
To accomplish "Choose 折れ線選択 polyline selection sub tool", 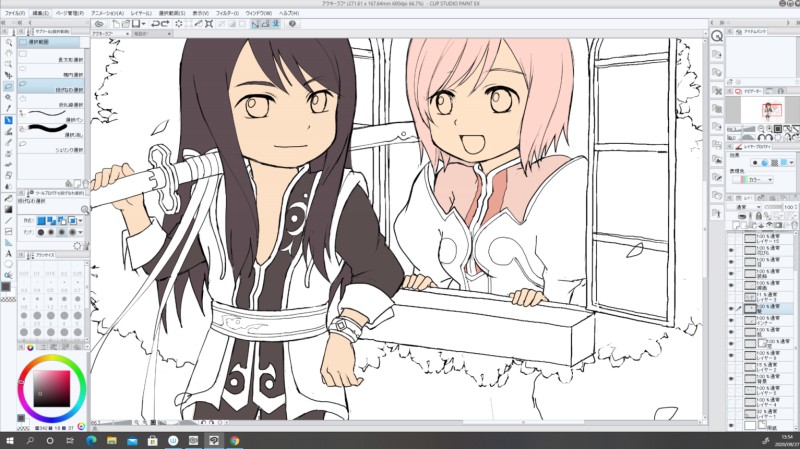I will point(51,101).
